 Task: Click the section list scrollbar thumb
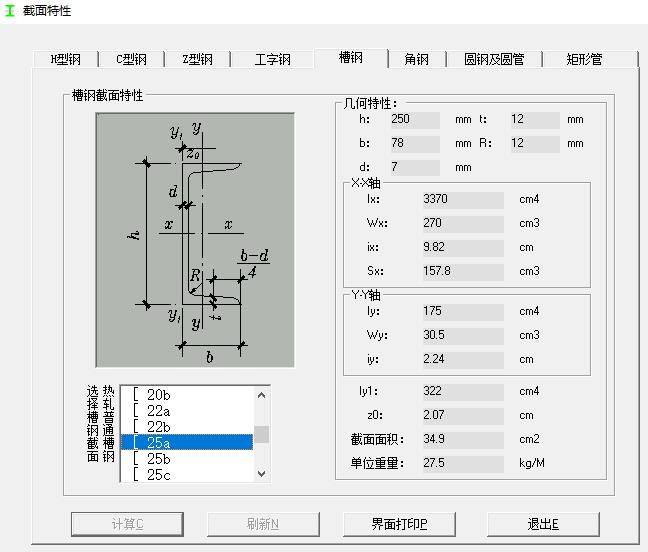click(261, 434)
